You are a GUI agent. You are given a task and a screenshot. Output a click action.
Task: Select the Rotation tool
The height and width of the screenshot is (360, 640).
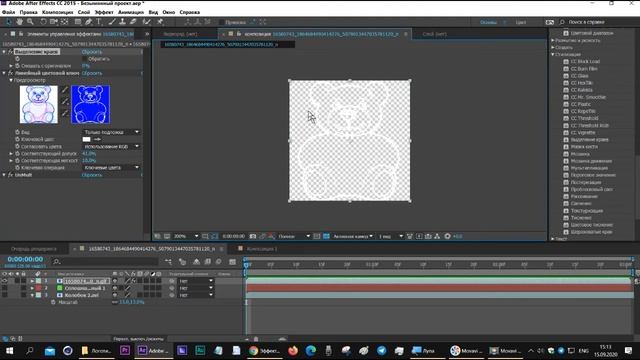pyautogui.click(x=43, y=22)
